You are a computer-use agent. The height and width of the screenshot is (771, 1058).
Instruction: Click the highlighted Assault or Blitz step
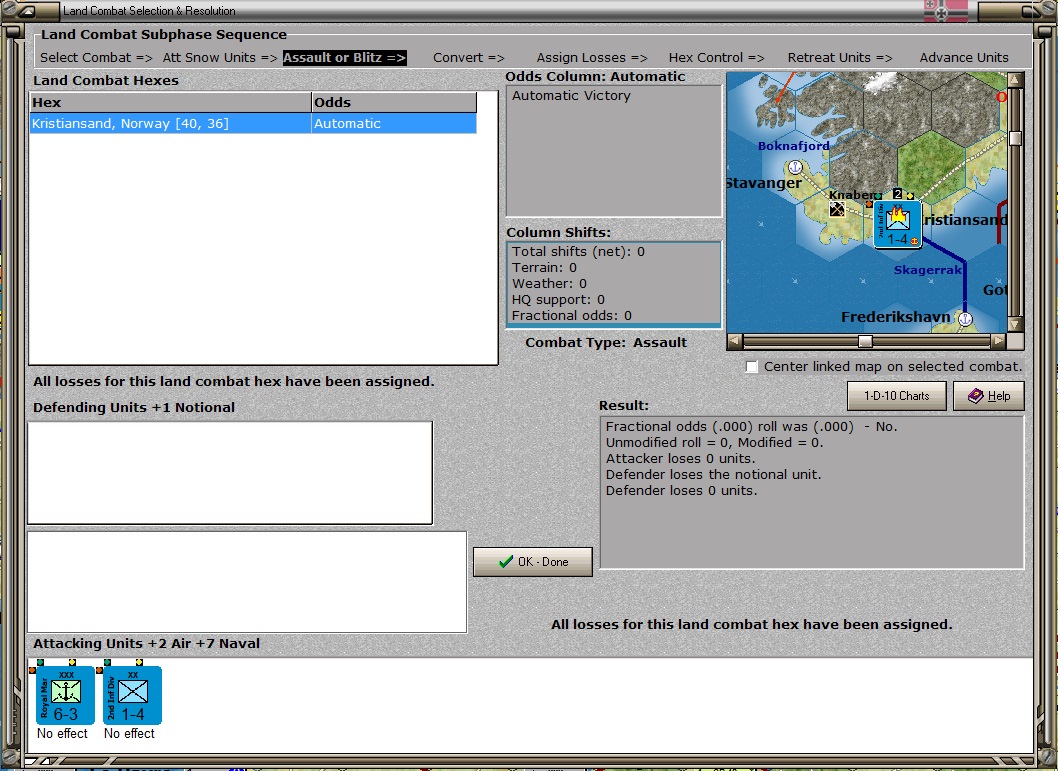click(344, 58)
